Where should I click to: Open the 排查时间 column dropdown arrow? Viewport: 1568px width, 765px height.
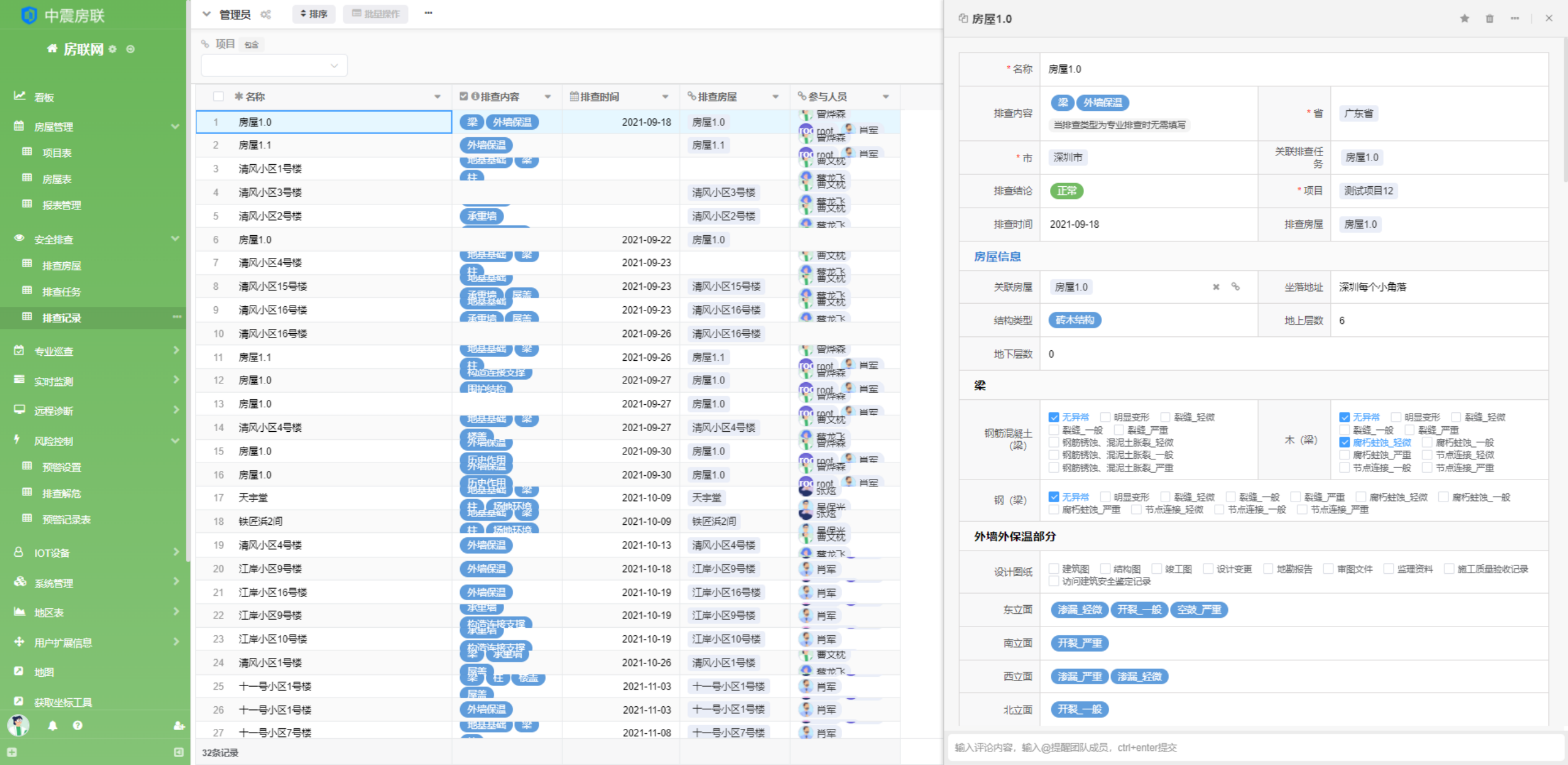click(665, 97)
